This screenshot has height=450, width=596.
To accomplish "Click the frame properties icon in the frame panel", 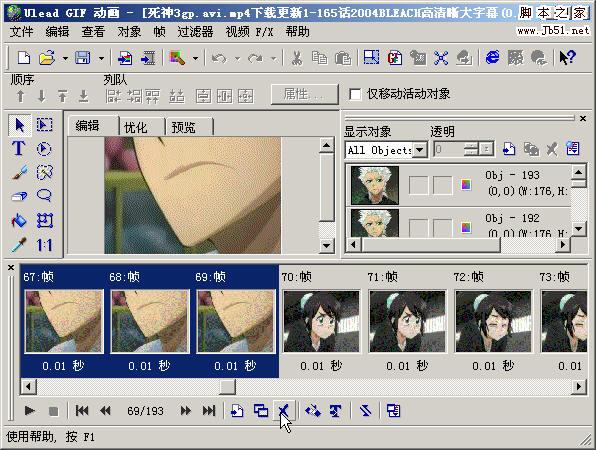I will [x=393, y=411].
